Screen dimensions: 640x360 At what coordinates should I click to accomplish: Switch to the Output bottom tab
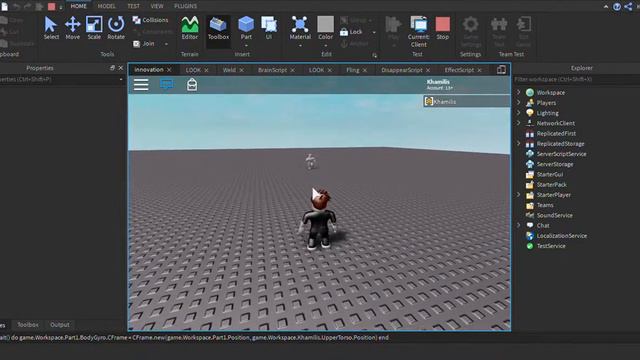tap(60, 325)
